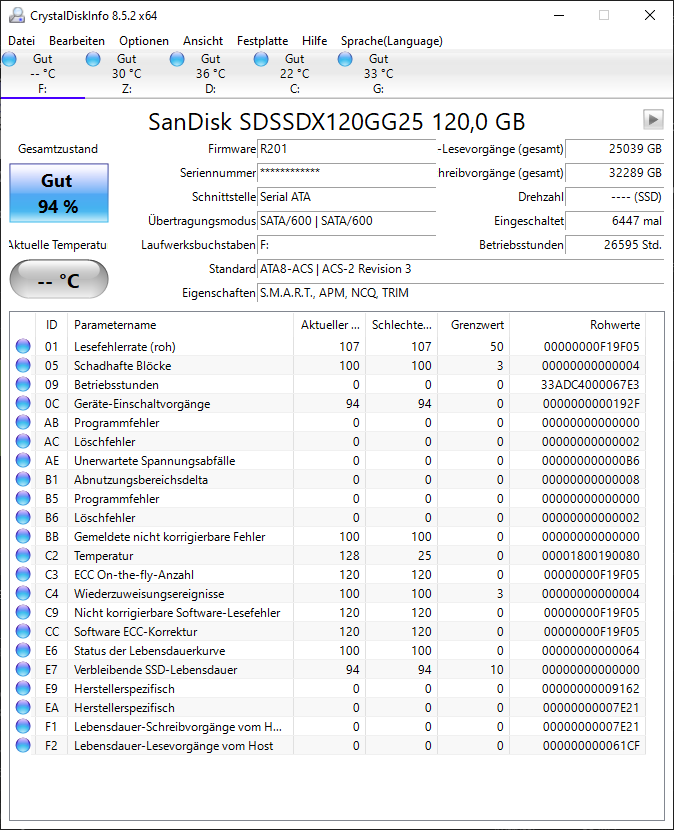Switch to drive D: at 36 °C
The height and width of the screenshot is (830, 674).
pyautogui.click(x=211, y=74)
